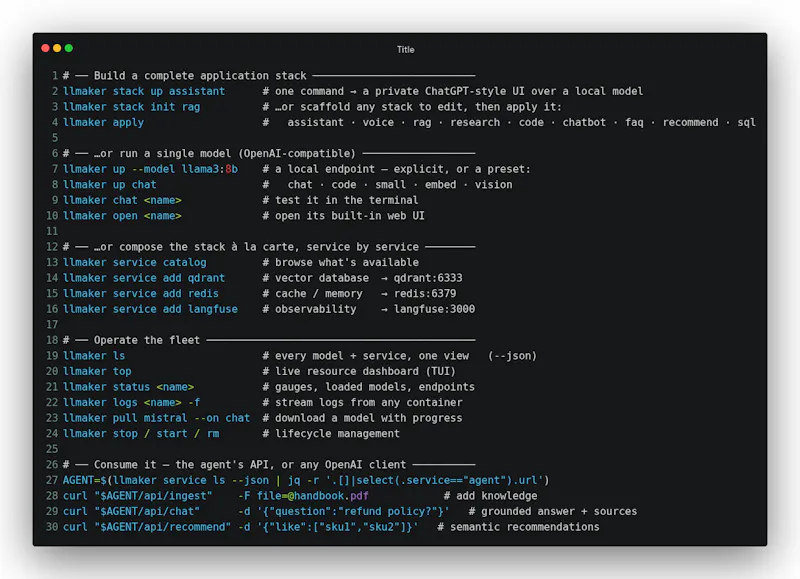Click 'llmaker stack up assistant' command
800x579 pixels.
click(x=144, y=91)
